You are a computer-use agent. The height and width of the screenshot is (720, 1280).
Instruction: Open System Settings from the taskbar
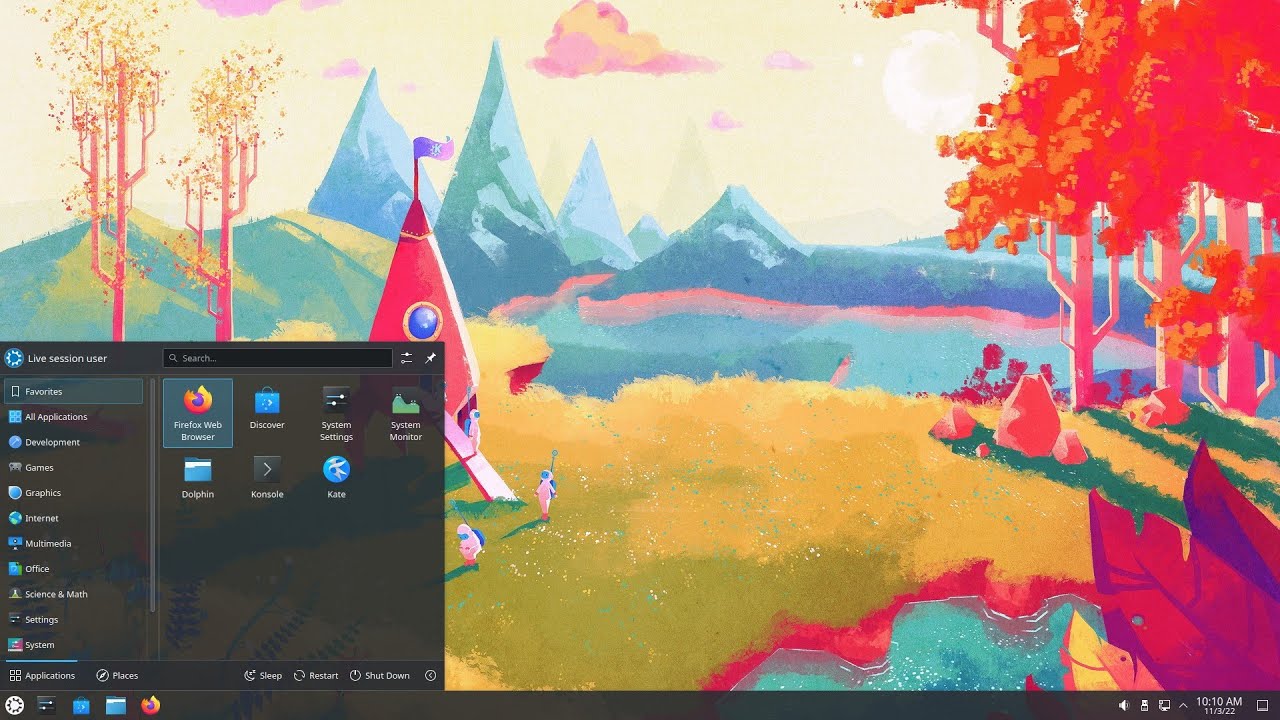click(x=46, y=705)
